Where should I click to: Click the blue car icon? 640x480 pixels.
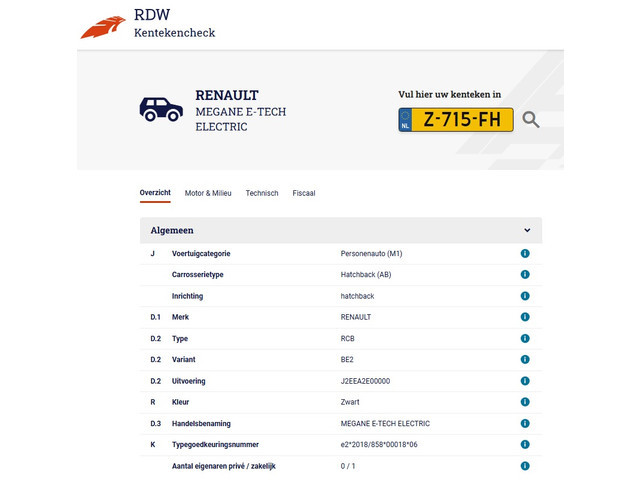click(160, 110)
